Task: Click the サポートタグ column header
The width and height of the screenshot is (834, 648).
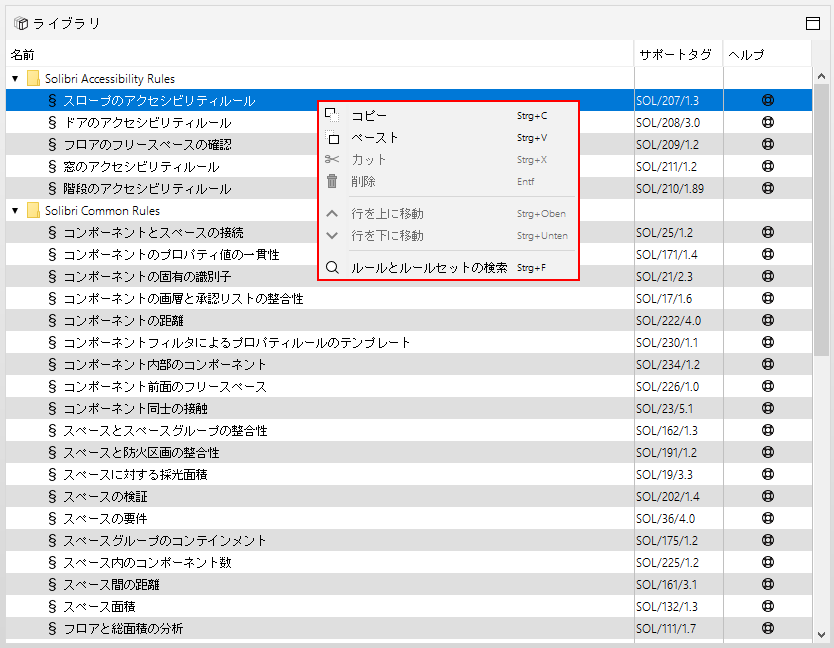Action: pos(678,54)
